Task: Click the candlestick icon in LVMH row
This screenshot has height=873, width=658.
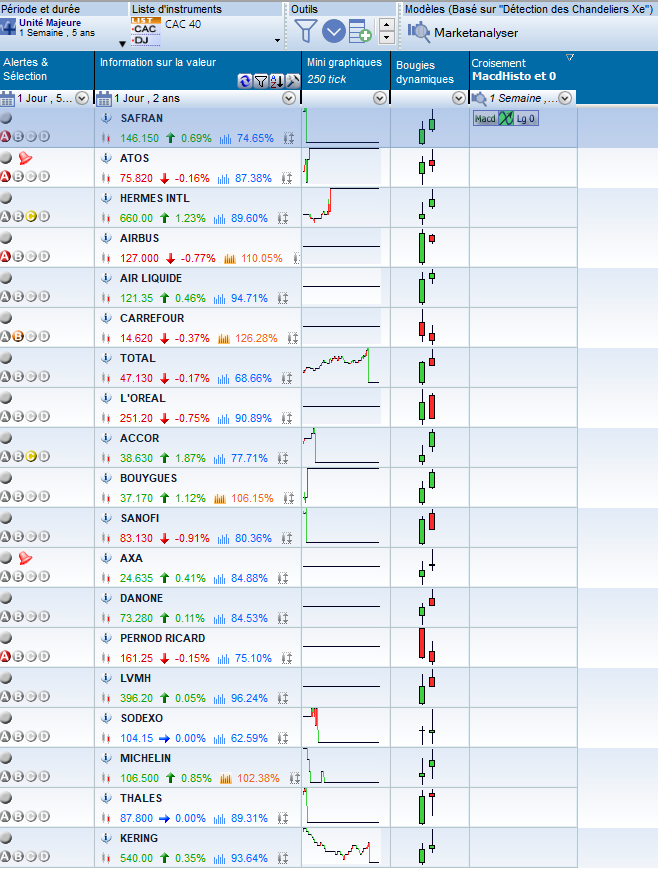Action: tap(106, 698)
